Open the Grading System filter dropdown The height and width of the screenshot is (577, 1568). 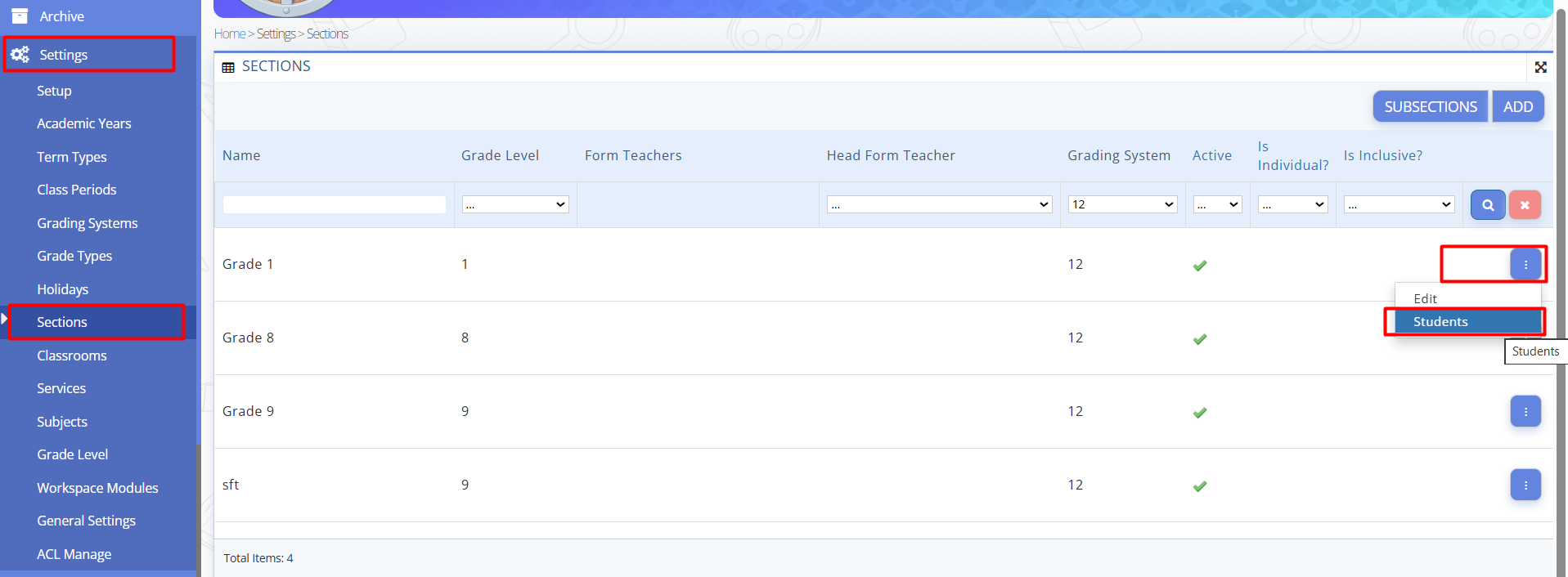[1122, 204]
